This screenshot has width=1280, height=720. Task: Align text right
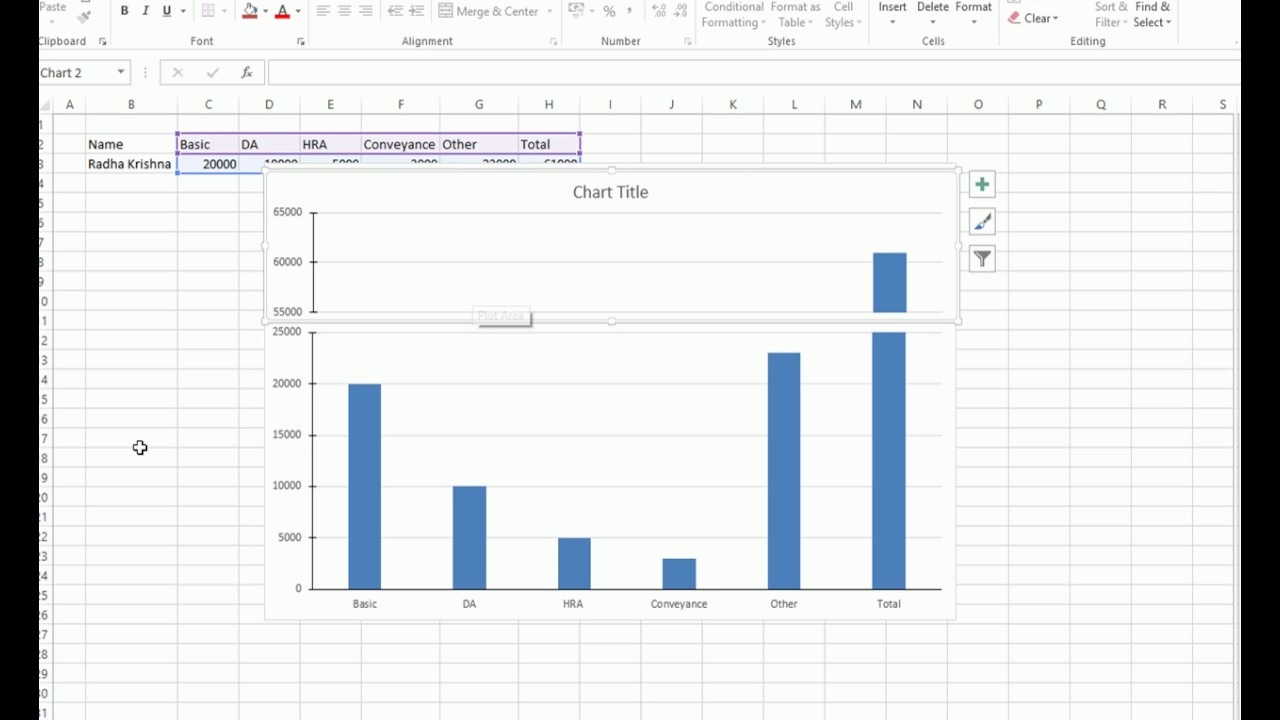pos(365,11)
